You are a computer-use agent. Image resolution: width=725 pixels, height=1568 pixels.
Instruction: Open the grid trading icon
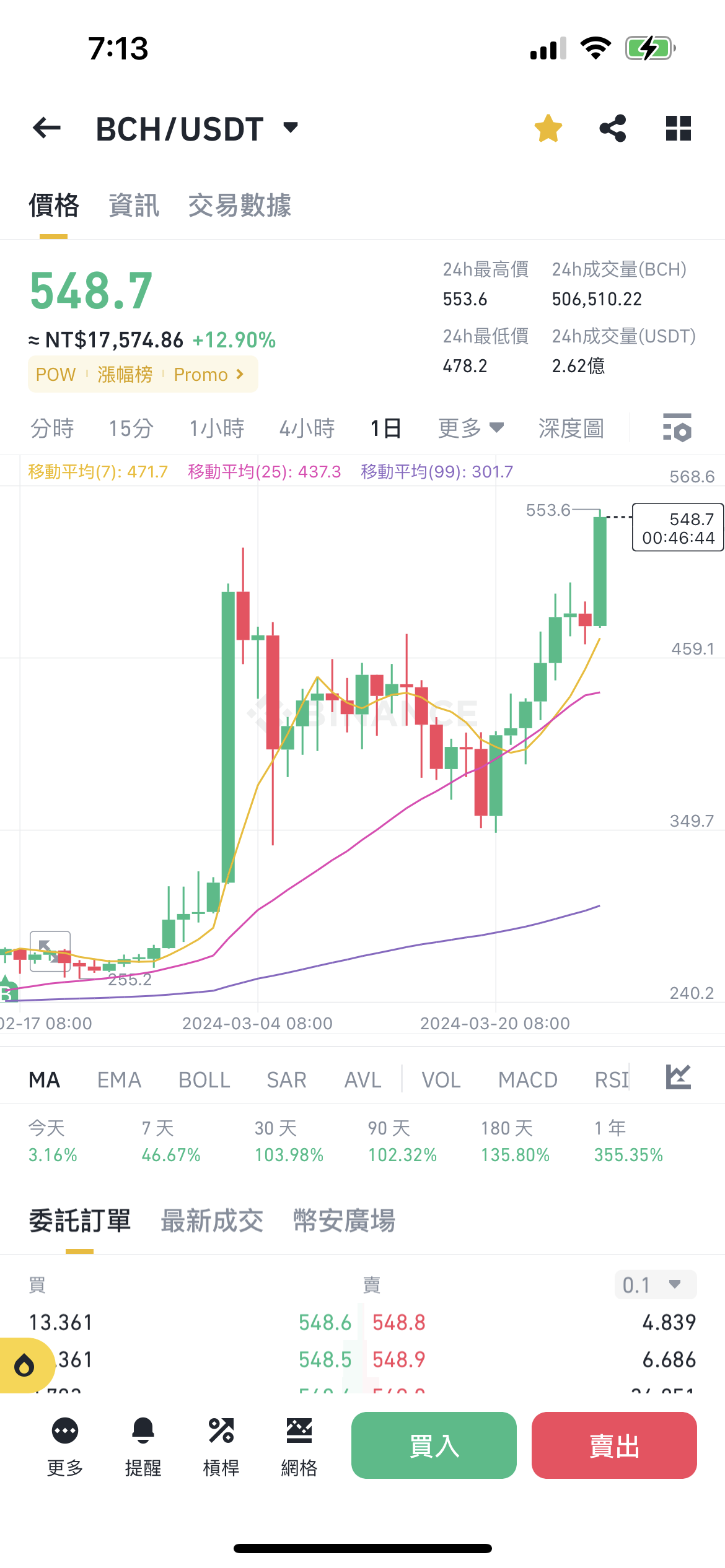[299, 1431]
